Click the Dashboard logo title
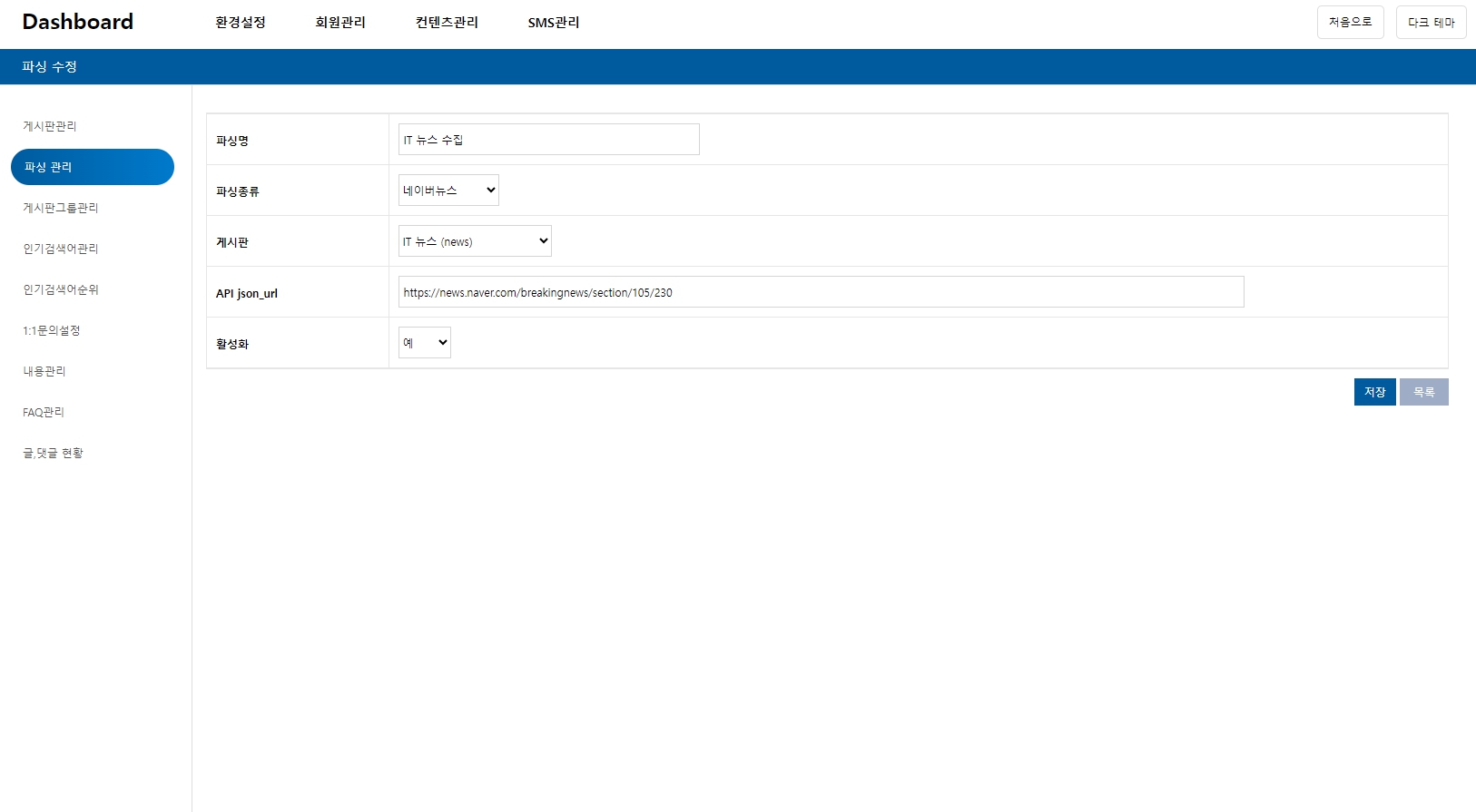 [x=77, y=22]
